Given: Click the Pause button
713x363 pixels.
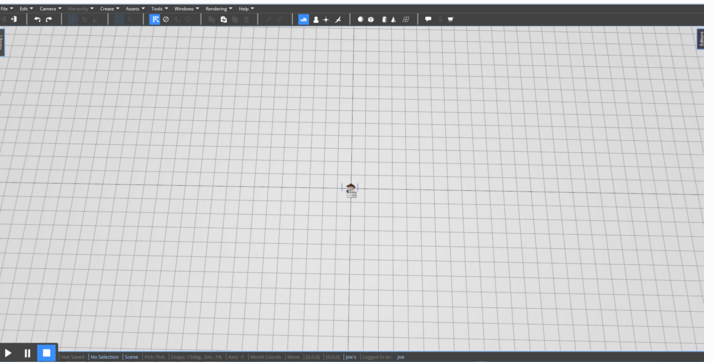Looking at the screenshot, I should tap(27, 353).
